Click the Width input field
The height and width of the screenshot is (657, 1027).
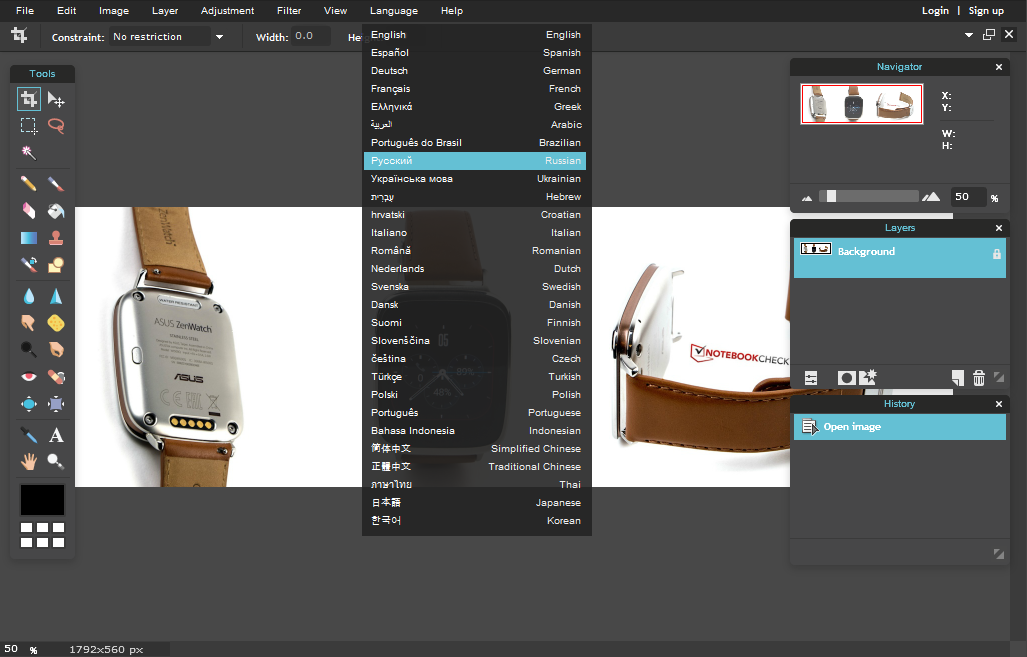pos(311,36)
